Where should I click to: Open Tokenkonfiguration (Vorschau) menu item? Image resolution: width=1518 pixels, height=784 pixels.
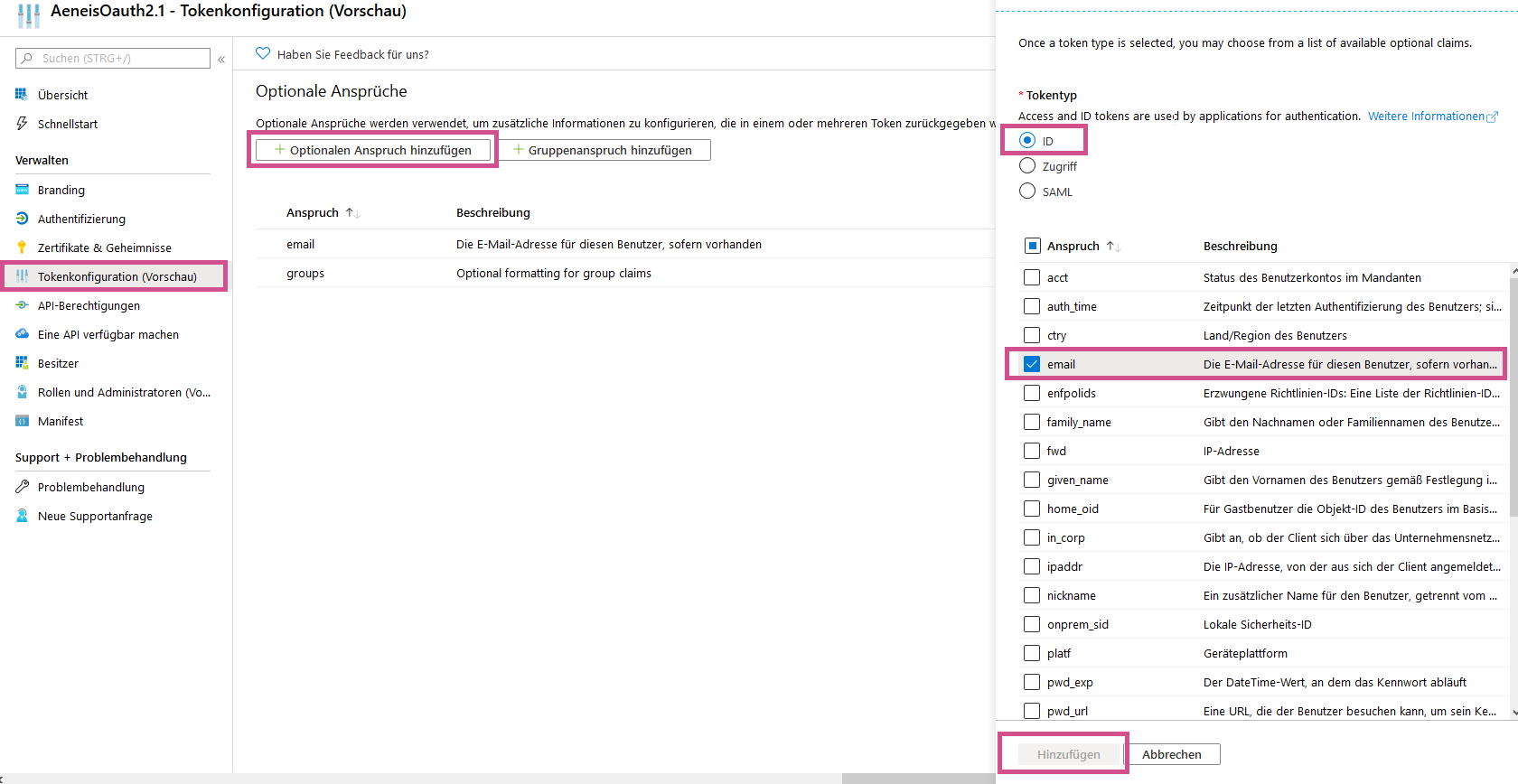tap(117, 276)
